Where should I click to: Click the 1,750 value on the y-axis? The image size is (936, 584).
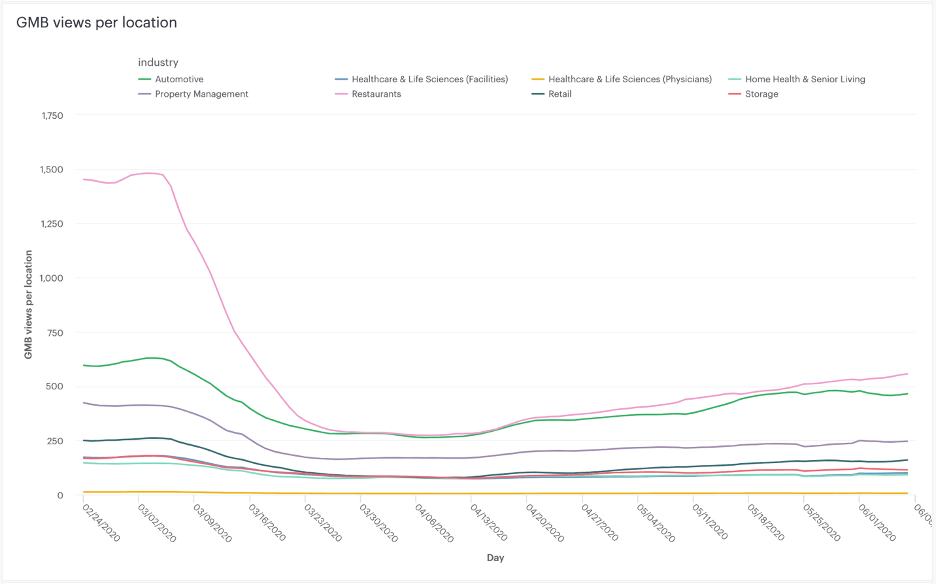(x=51, y=115)
